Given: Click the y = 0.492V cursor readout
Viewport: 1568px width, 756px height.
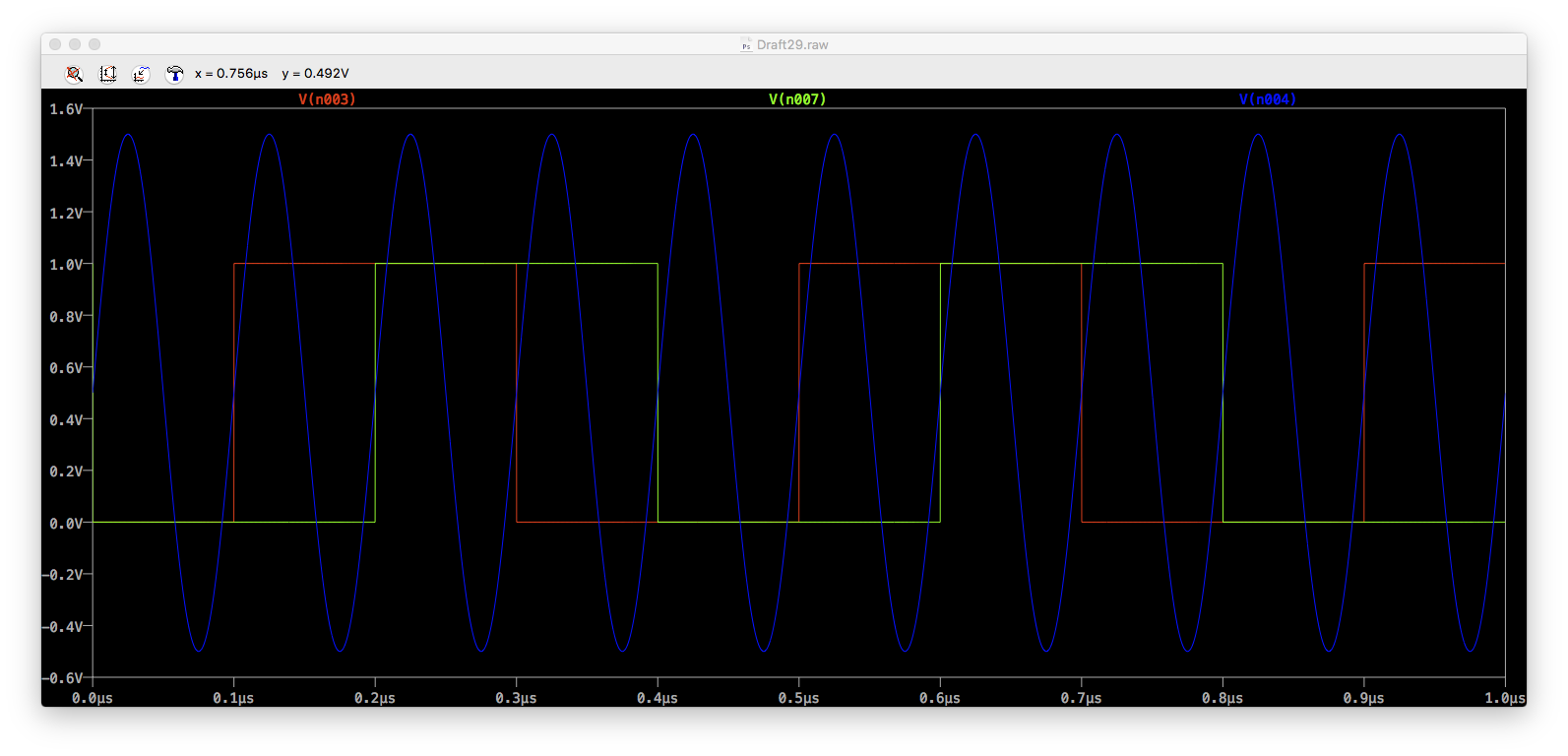Looking at the screenshot, I should click(315, 74).
